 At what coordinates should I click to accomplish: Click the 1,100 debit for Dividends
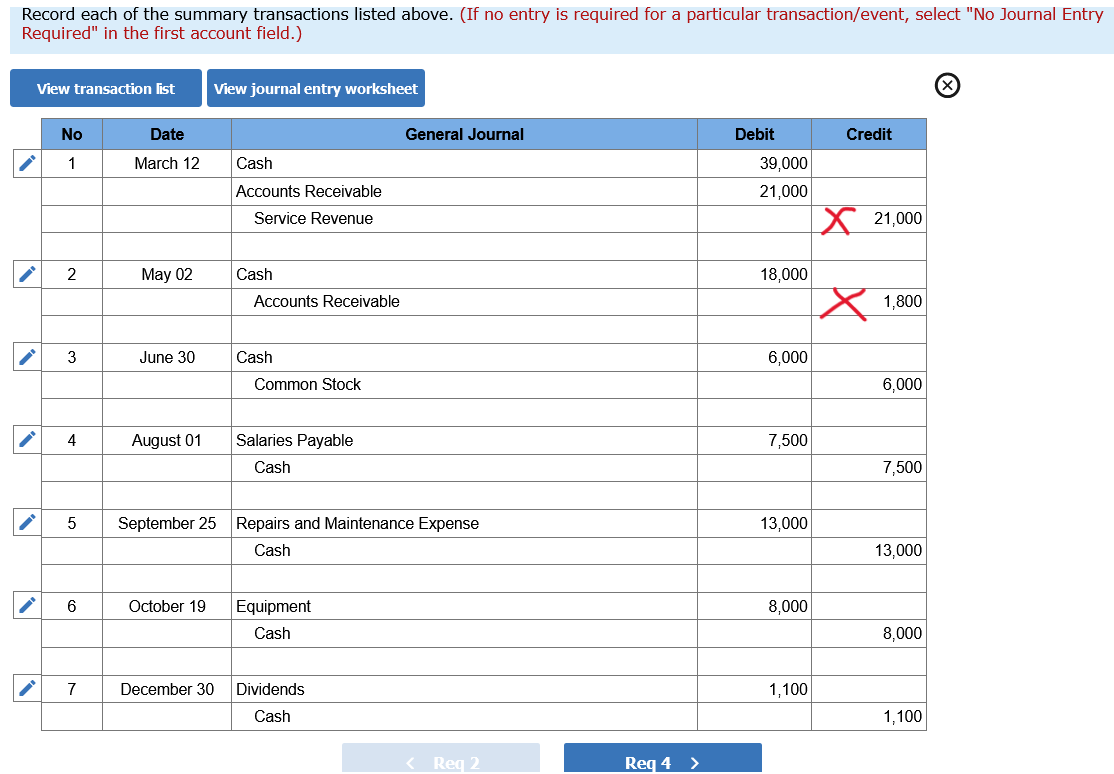(755, 689)
